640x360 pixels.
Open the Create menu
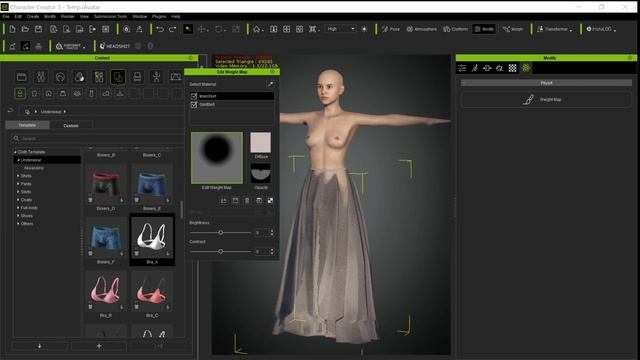(x=33, y=17)
